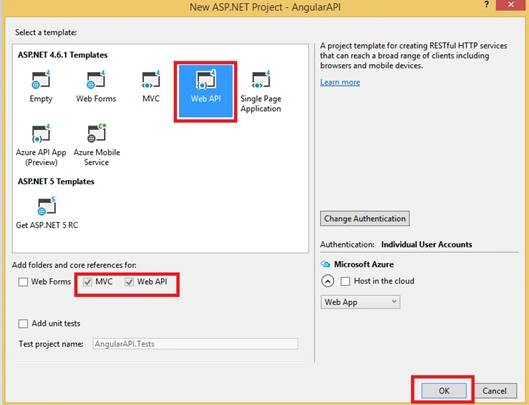Pick the Azure Mobile Service template icon
This screenshot has width=529, height=405.
pyautogui.click(x=96, y=133)
